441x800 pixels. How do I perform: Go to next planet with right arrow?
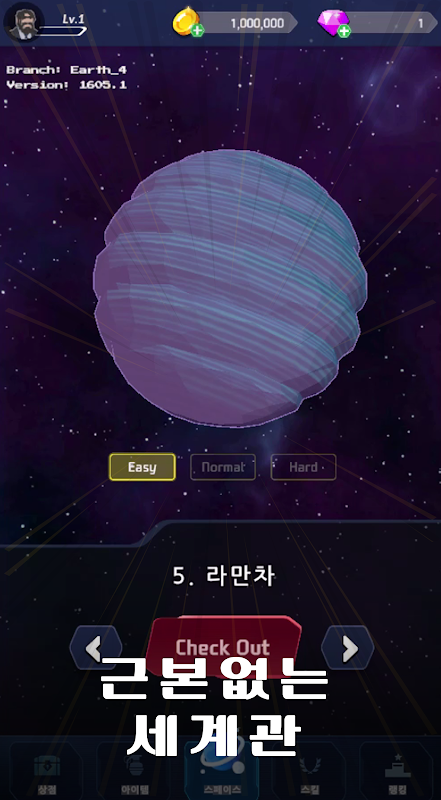[348, 648]
